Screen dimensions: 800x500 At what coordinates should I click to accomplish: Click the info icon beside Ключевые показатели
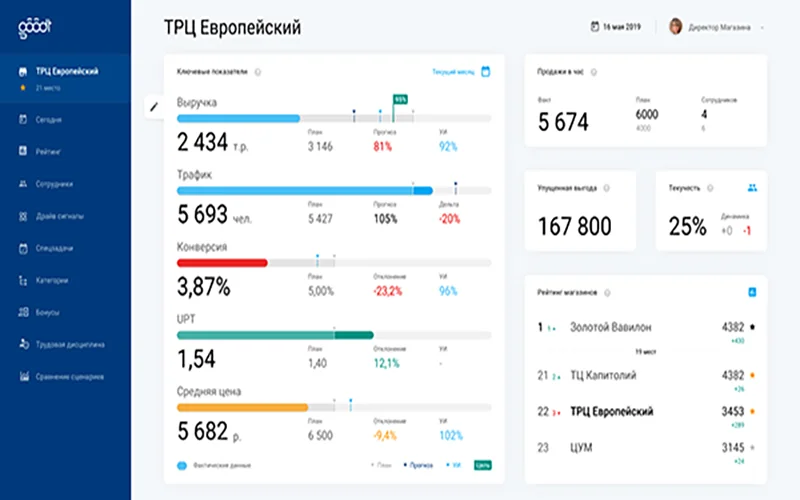tap(258, 72)
